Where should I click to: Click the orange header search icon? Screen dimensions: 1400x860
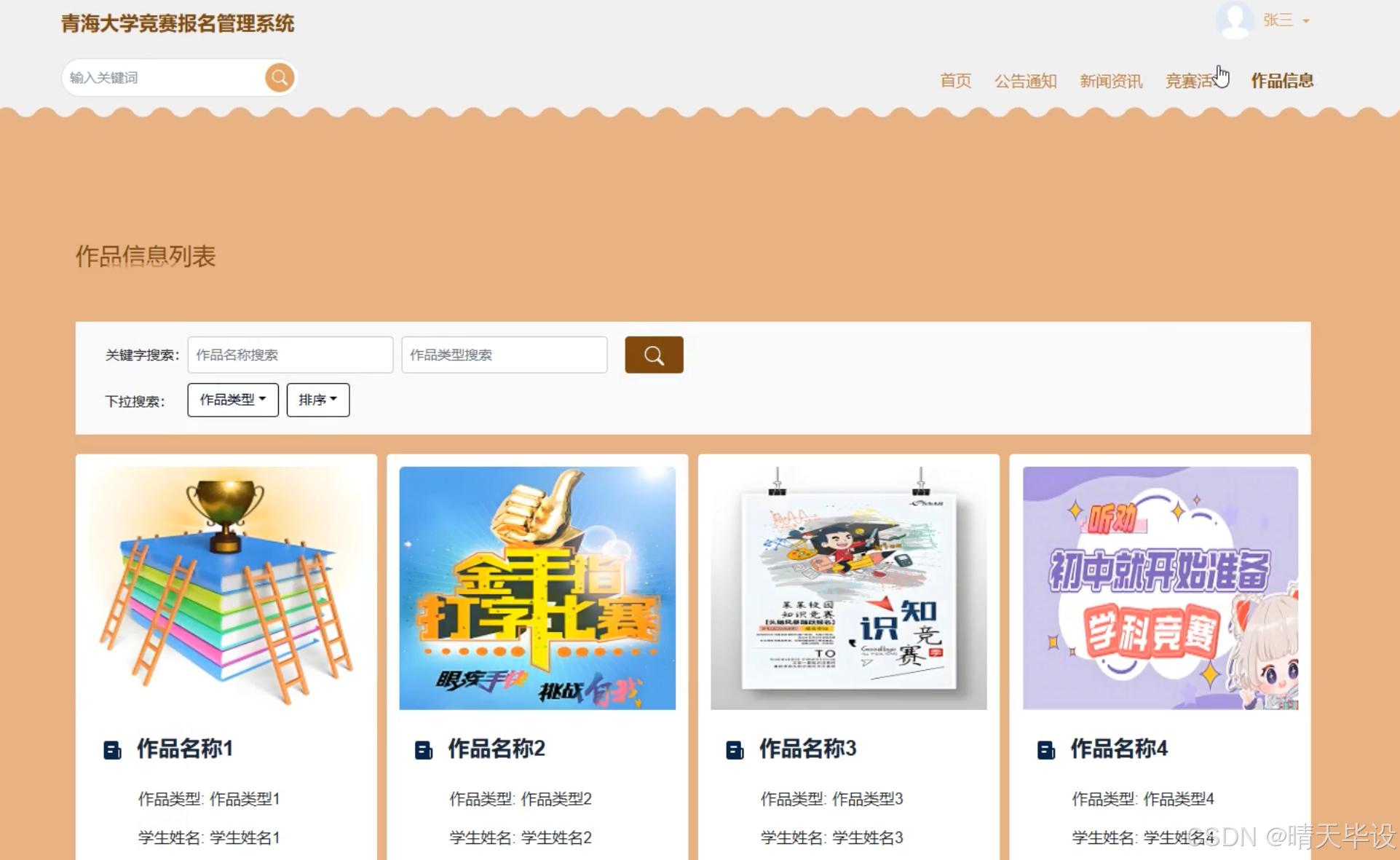point(280,77)
